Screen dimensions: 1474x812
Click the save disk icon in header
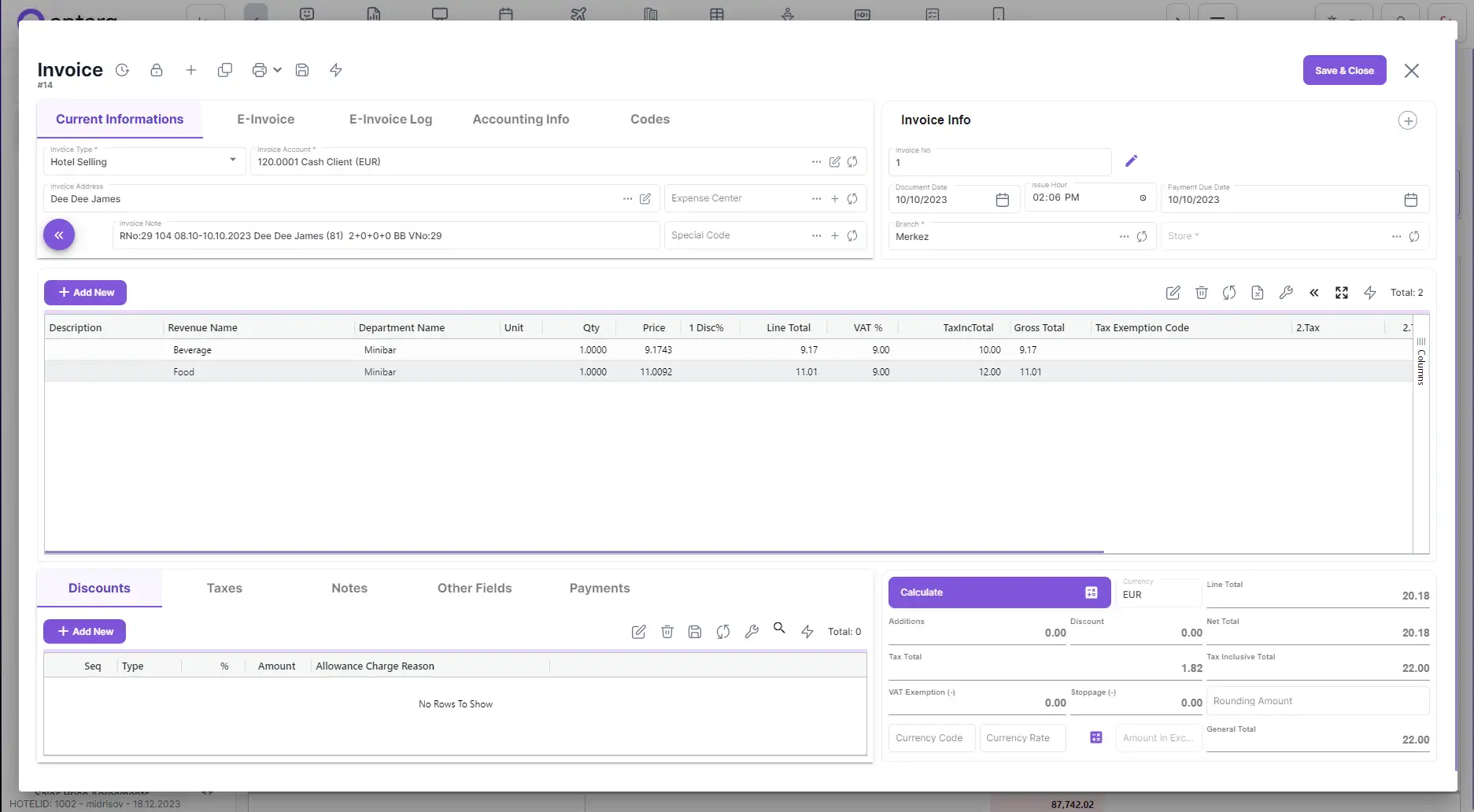tap(302, 70)
